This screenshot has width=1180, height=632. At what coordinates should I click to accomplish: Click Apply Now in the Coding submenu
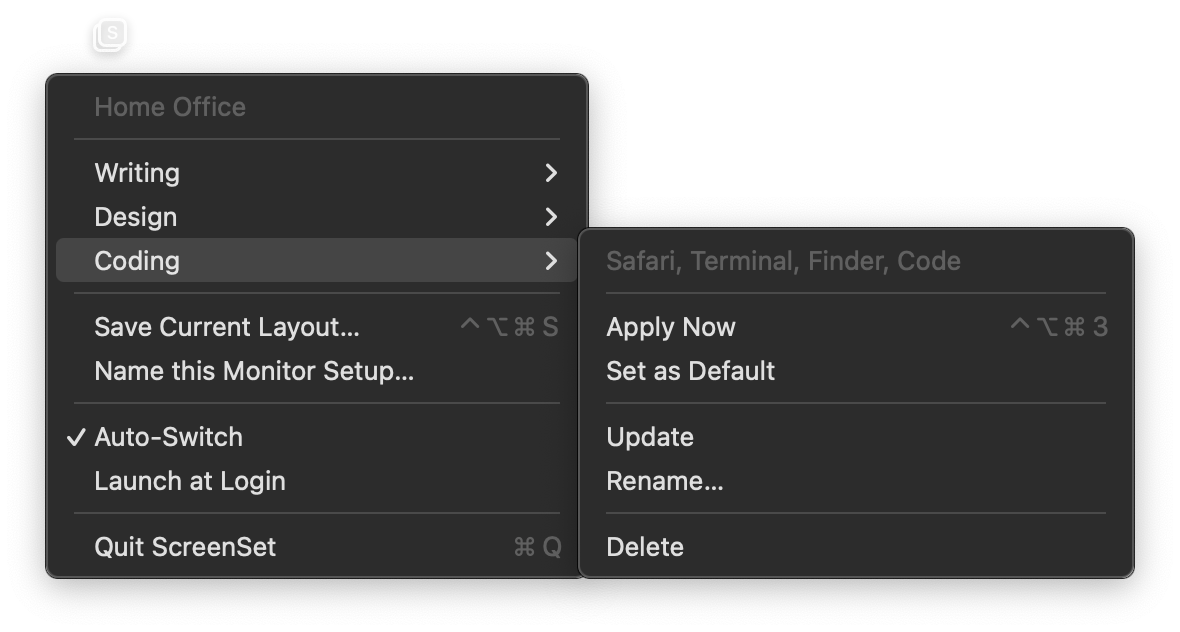click(856, 327)
